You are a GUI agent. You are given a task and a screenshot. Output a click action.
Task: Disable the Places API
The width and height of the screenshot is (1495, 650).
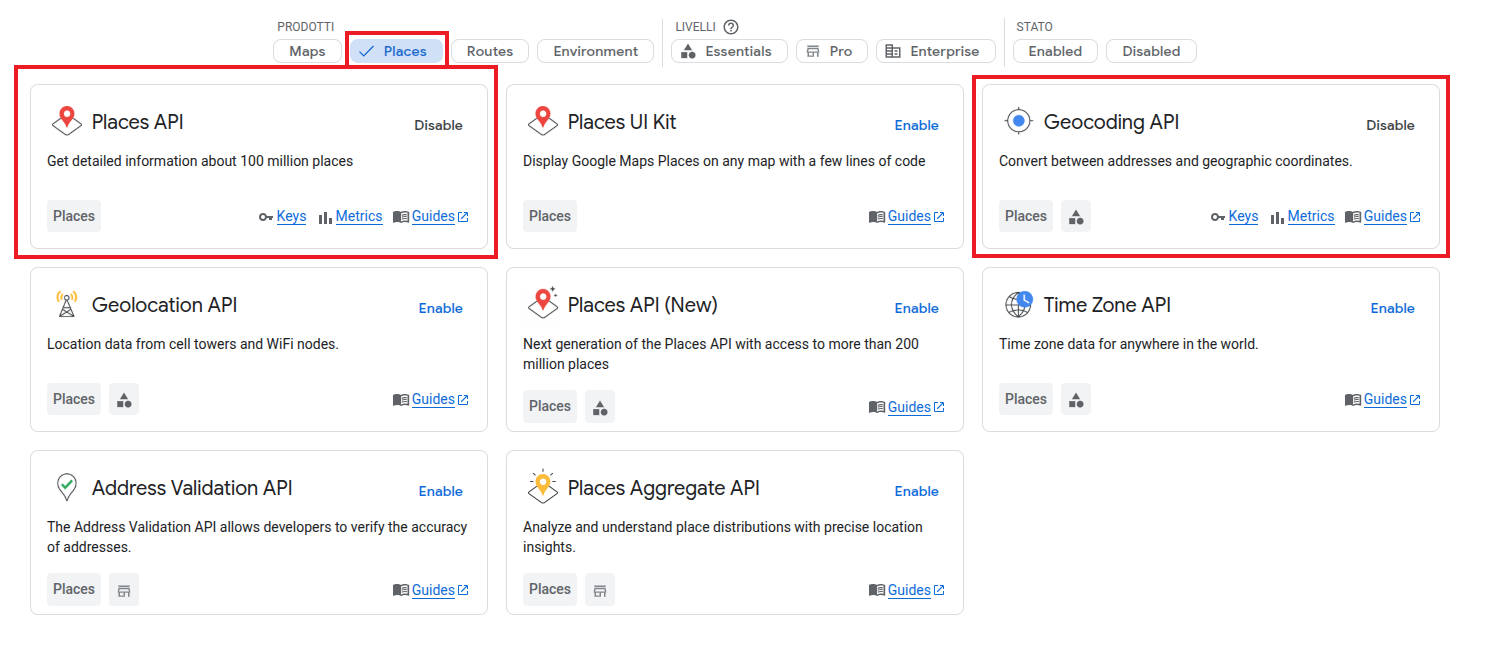(x=439, y=125)
